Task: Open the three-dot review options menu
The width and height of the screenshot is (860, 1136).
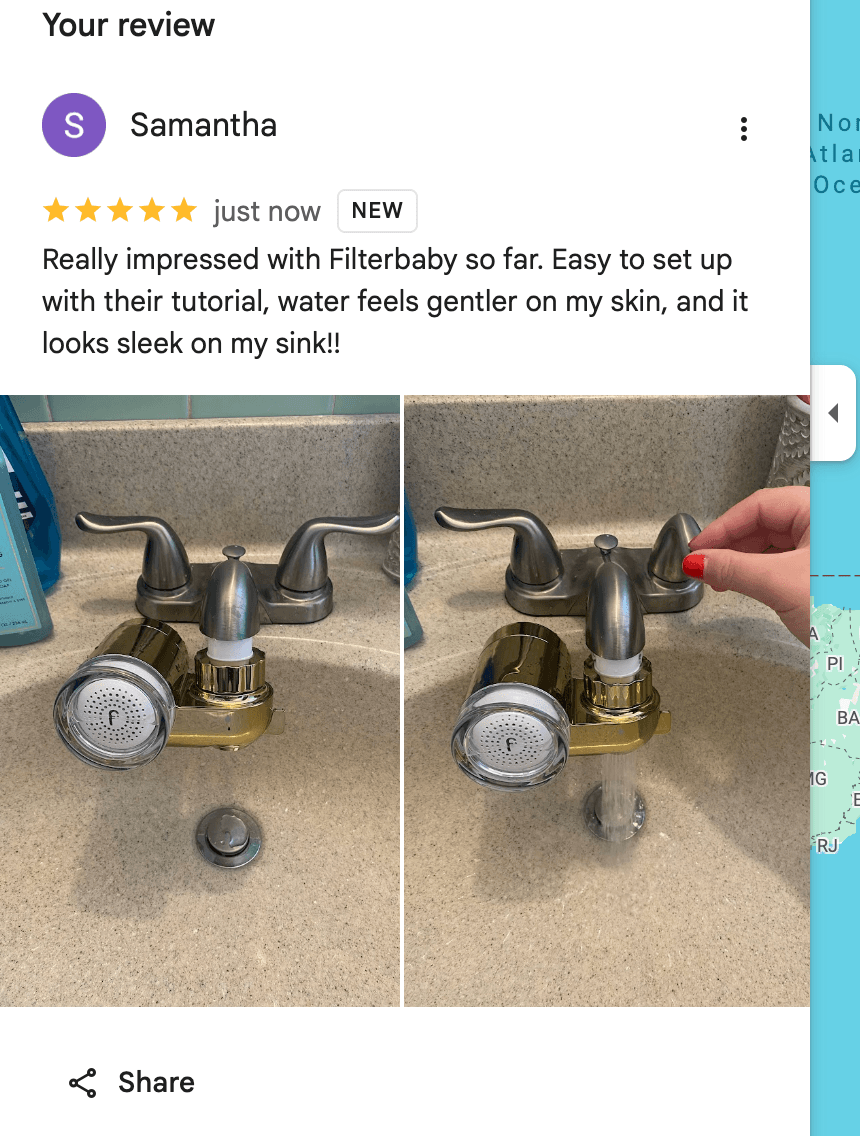Action: 743,129
